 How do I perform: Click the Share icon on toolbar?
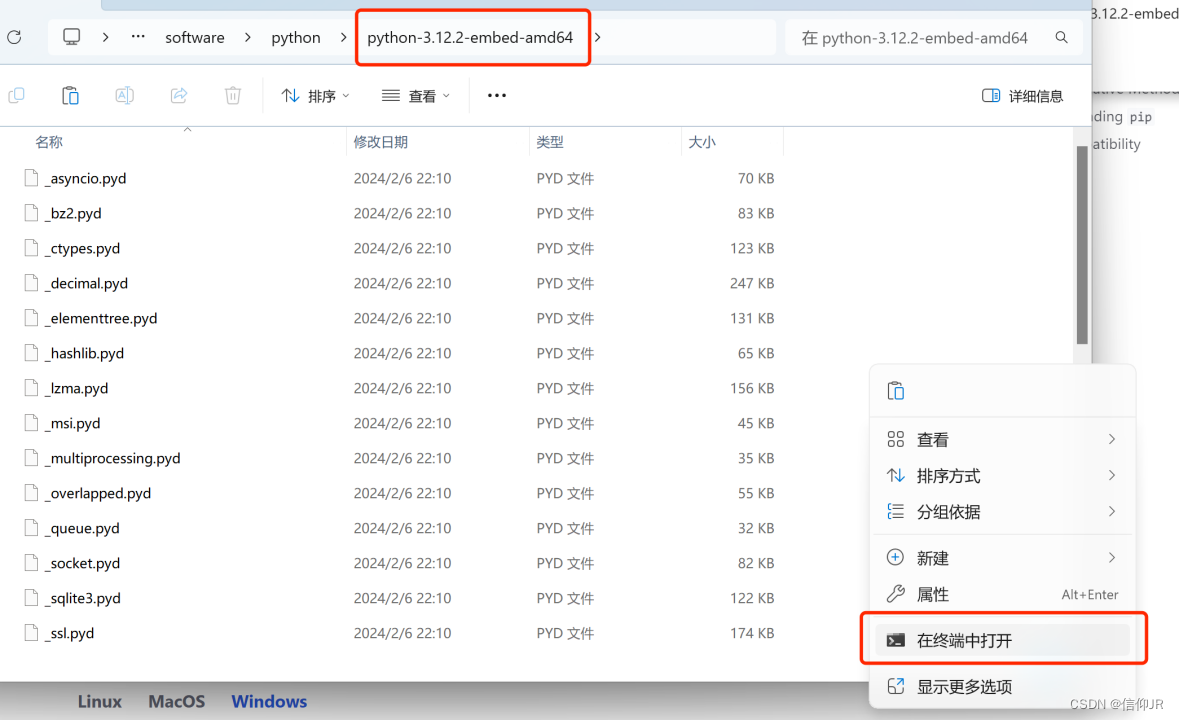click(x=178, y=95)
